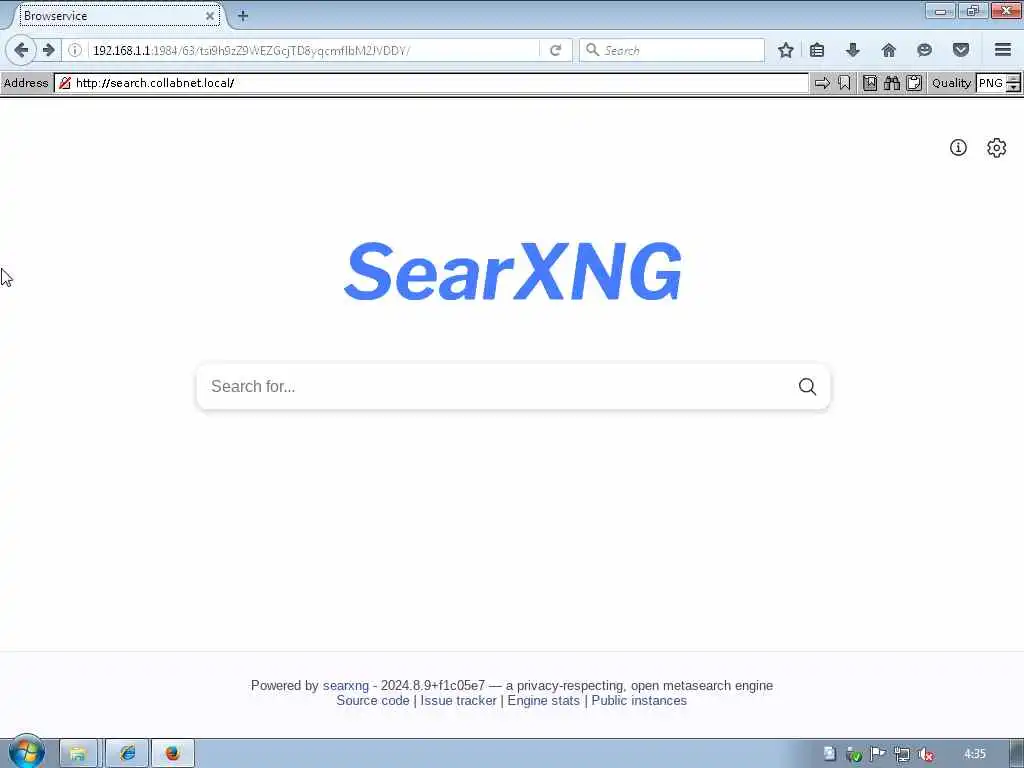Click the Action Center flag tray icon
This screenshot has height=768, width=1024.
[x=878, y=754]
